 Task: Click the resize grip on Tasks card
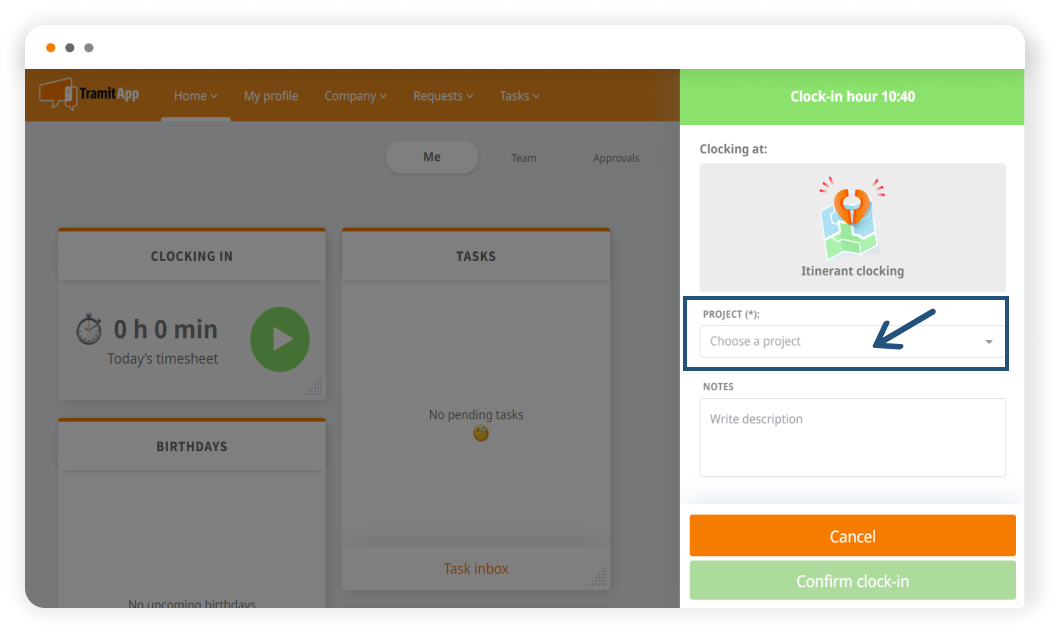[598, 576]
